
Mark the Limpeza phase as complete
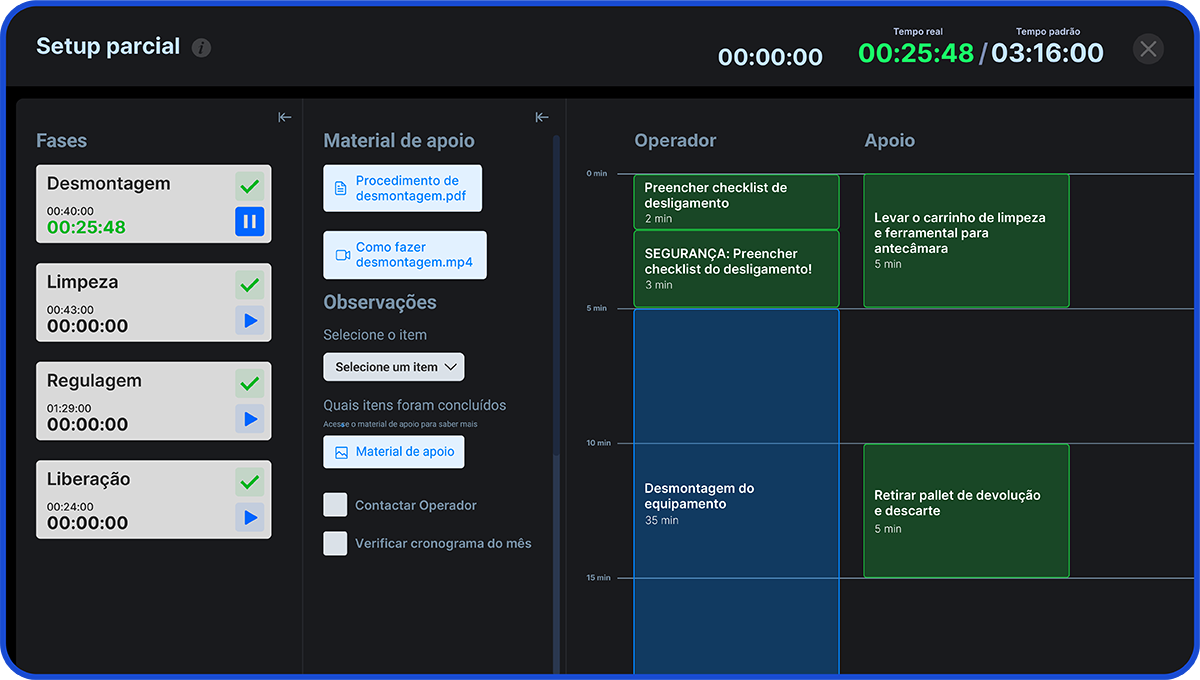(250, 285)
